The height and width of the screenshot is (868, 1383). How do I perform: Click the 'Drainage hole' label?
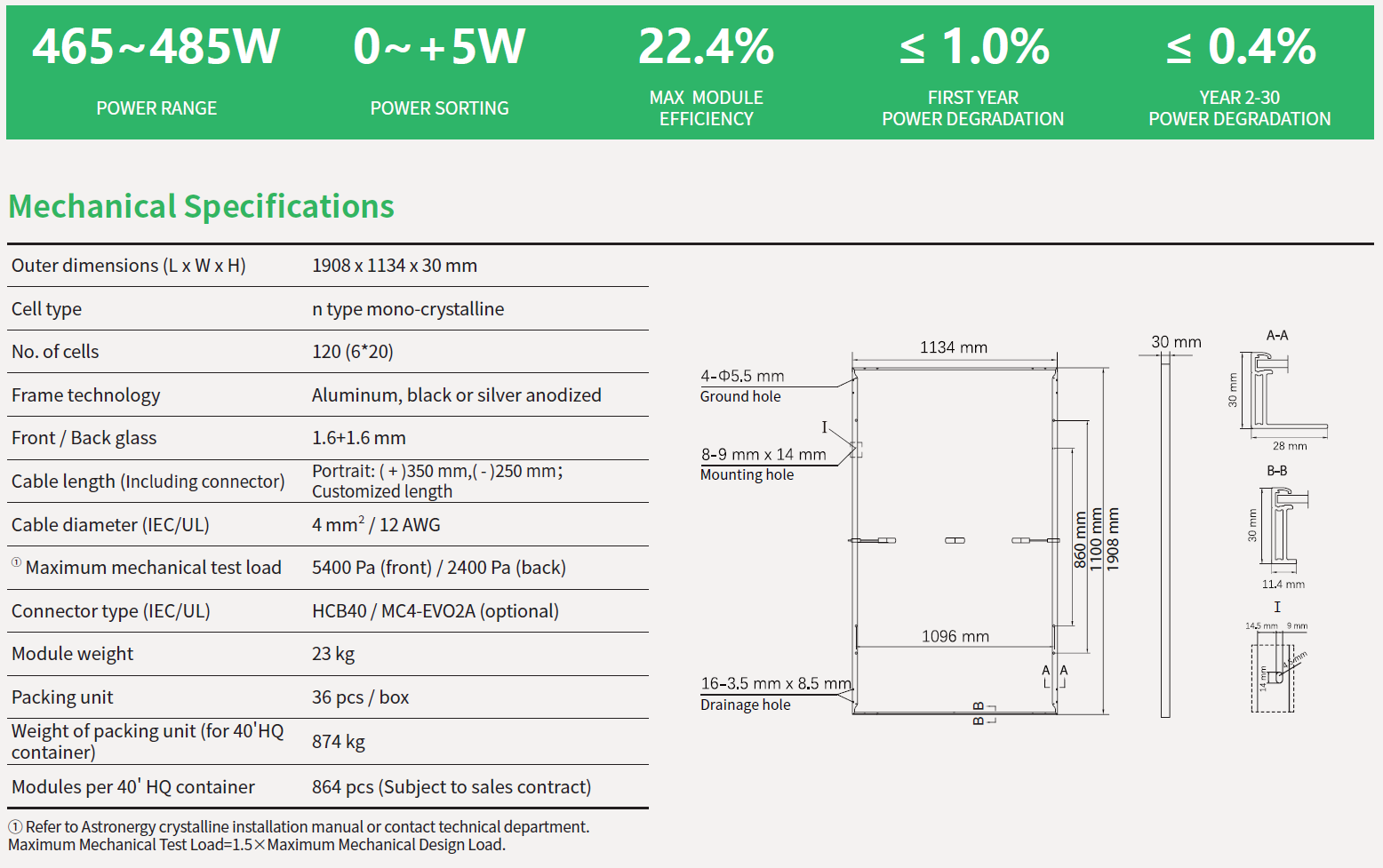click(745, 705)
